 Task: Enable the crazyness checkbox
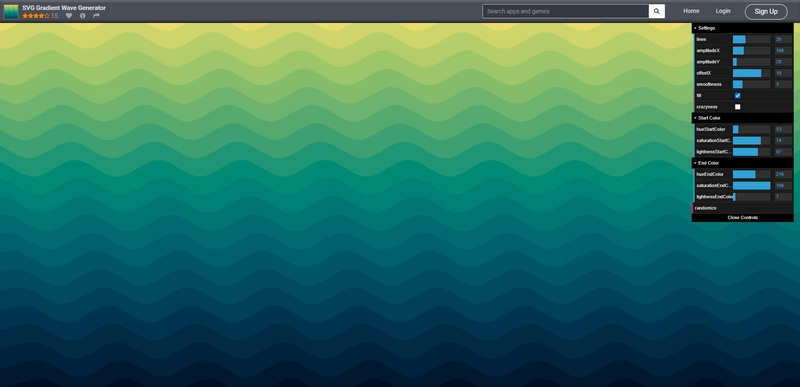point(738,107)
